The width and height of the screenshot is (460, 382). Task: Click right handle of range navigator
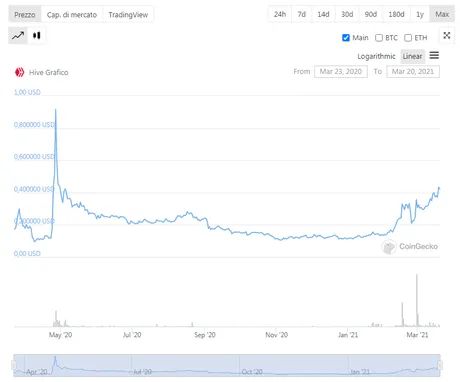click(440, 365)
